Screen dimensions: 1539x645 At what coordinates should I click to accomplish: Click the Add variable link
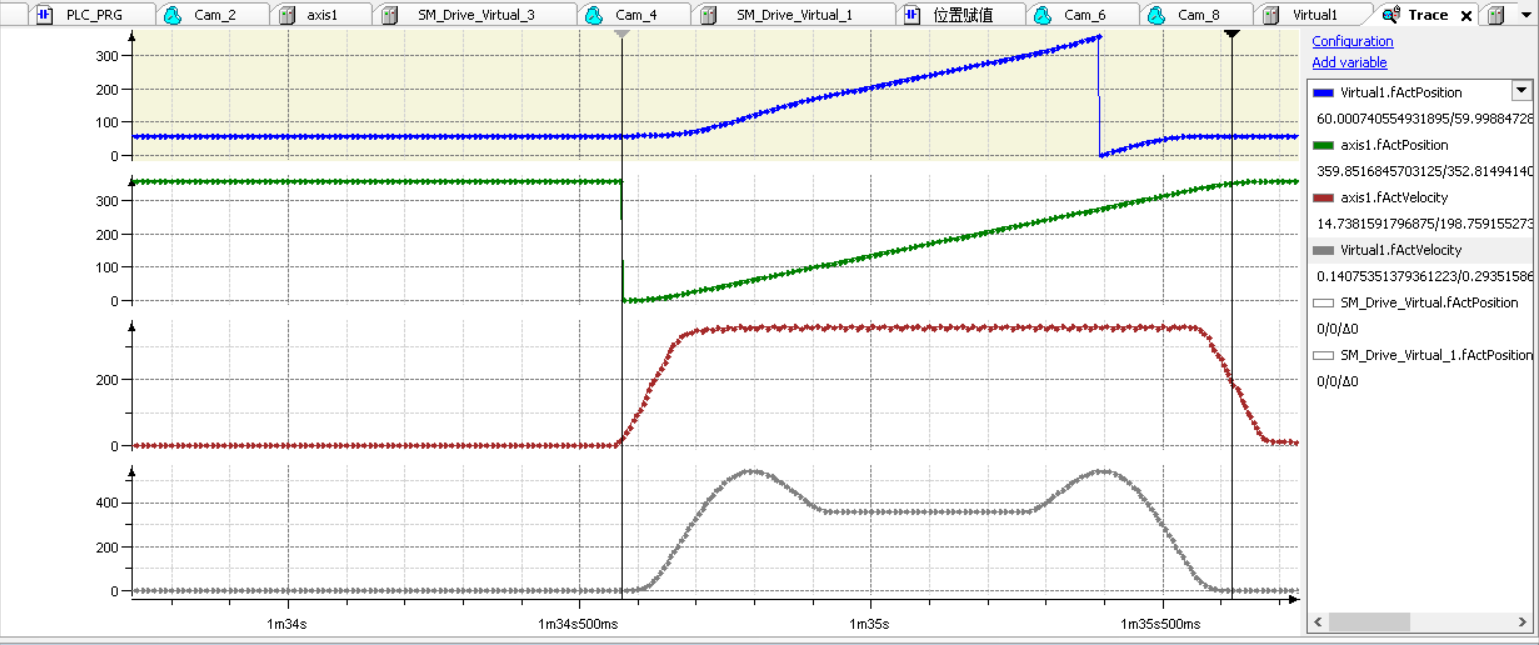tap(1349, 62)
